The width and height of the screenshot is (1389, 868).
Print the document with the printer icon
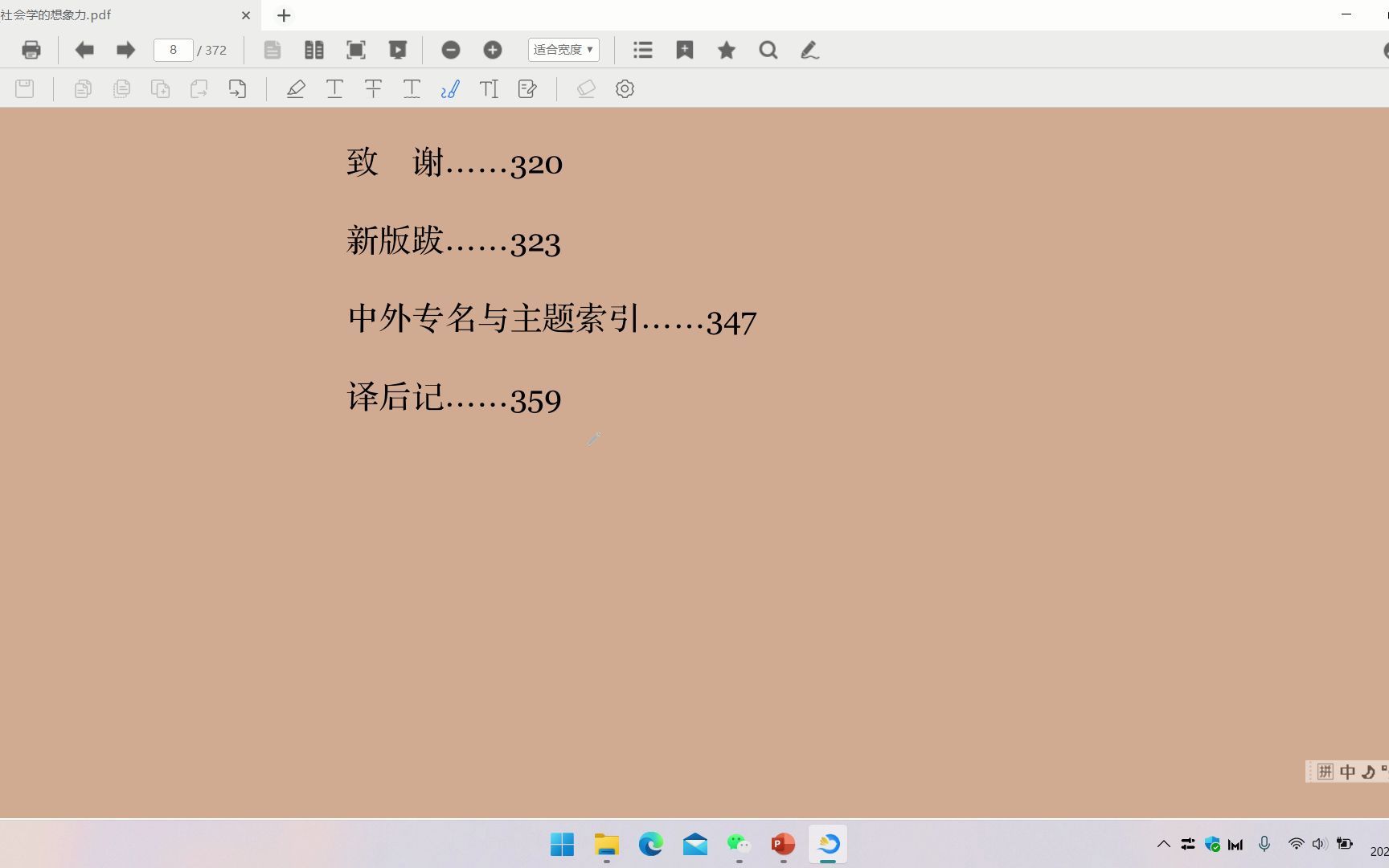point(31,50)
